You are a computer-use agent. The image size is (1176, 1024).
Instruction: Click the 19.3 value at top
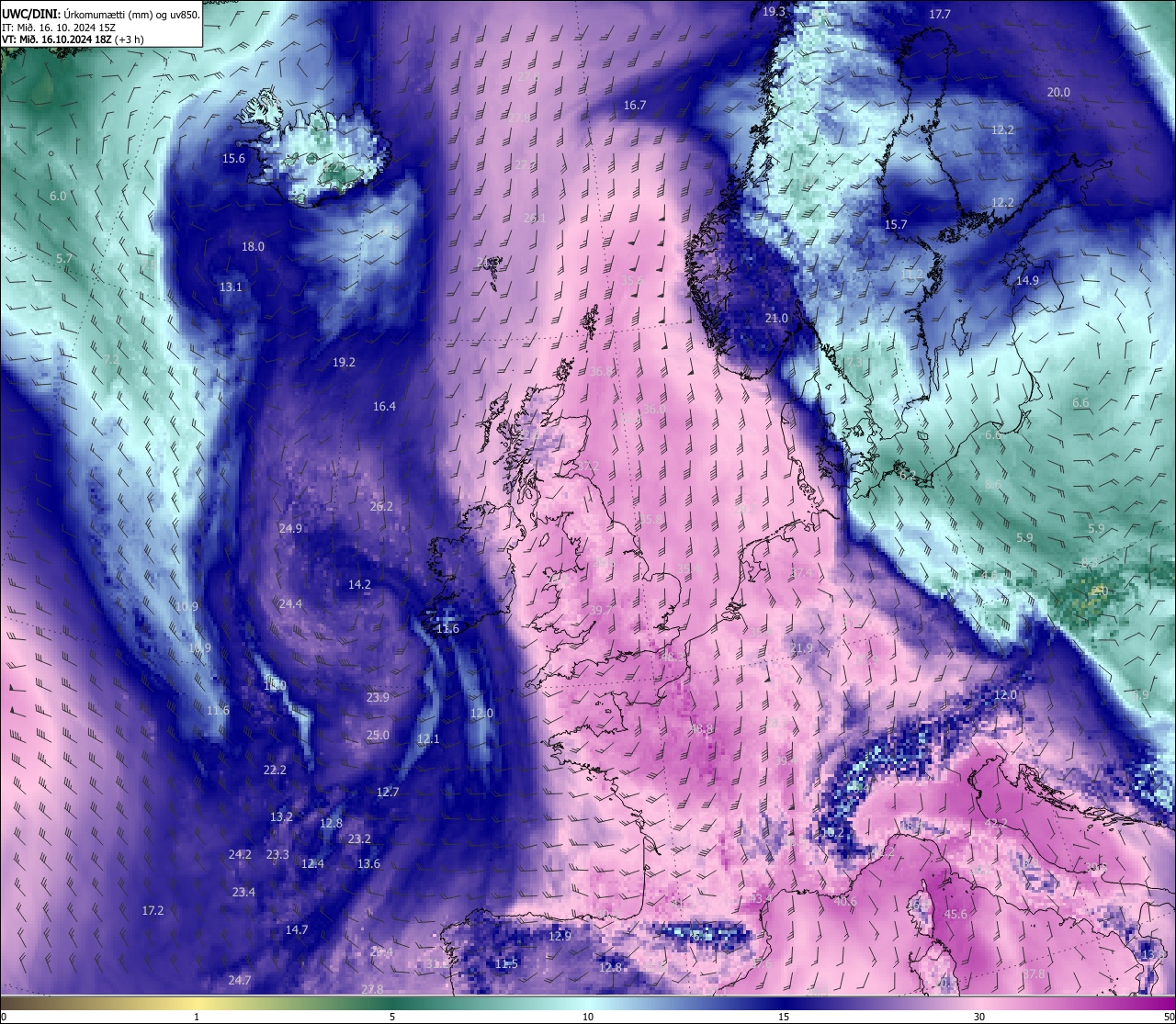(x=775, y=12)
